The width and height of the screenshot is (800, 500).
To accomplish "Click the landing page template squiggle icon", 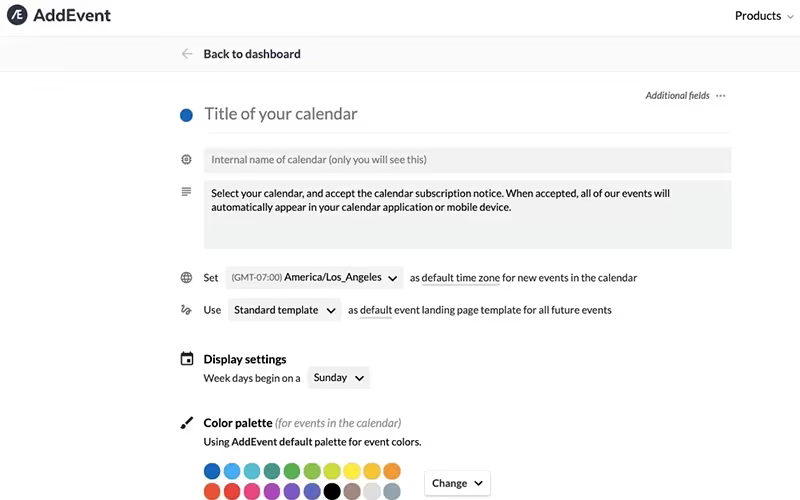I will [x=186, y=310].
